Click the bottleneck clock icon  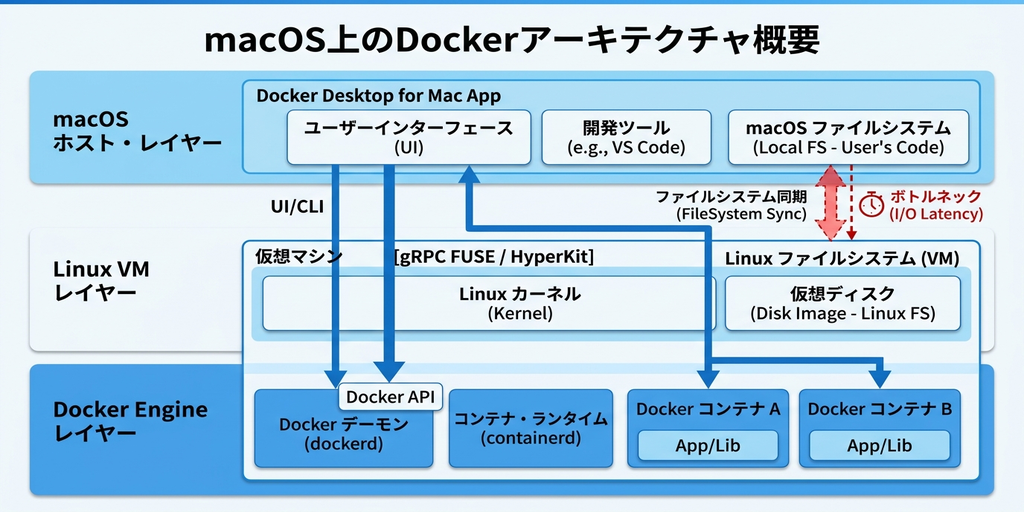872,204
